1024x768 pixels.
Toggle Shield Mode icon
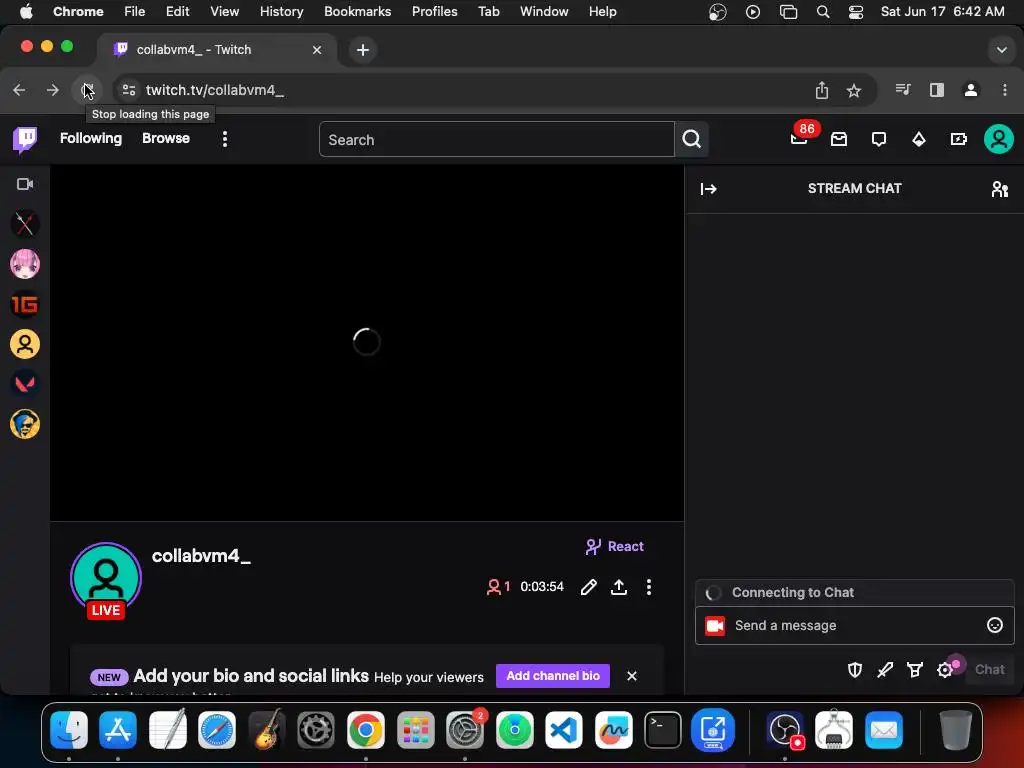tap(855, 669)
